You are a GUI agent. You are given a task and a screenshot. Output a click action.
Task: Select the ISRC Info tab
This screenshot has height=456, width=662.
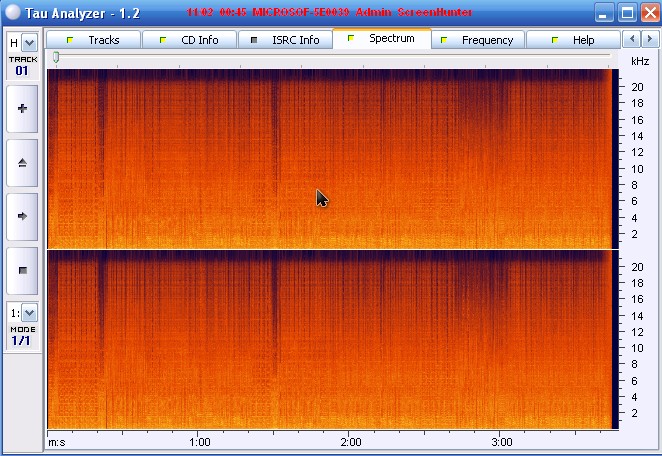[286, 40]
